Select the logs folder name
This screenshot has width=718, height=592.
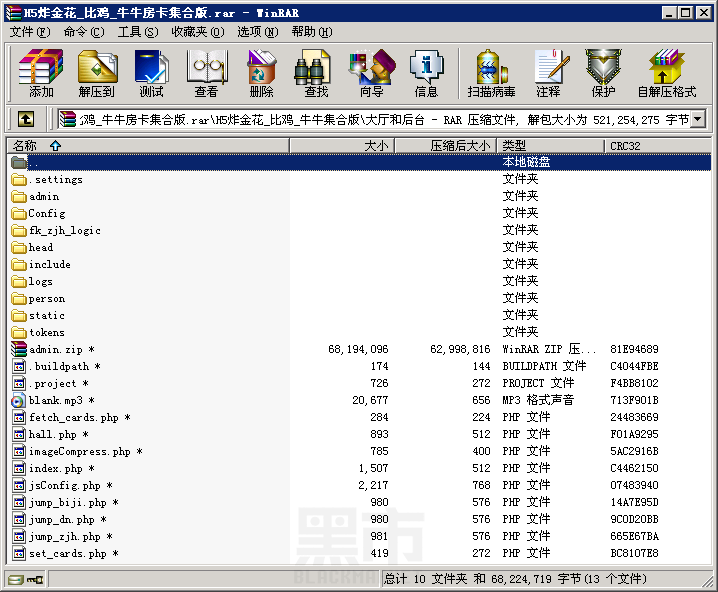coord(41,282)
